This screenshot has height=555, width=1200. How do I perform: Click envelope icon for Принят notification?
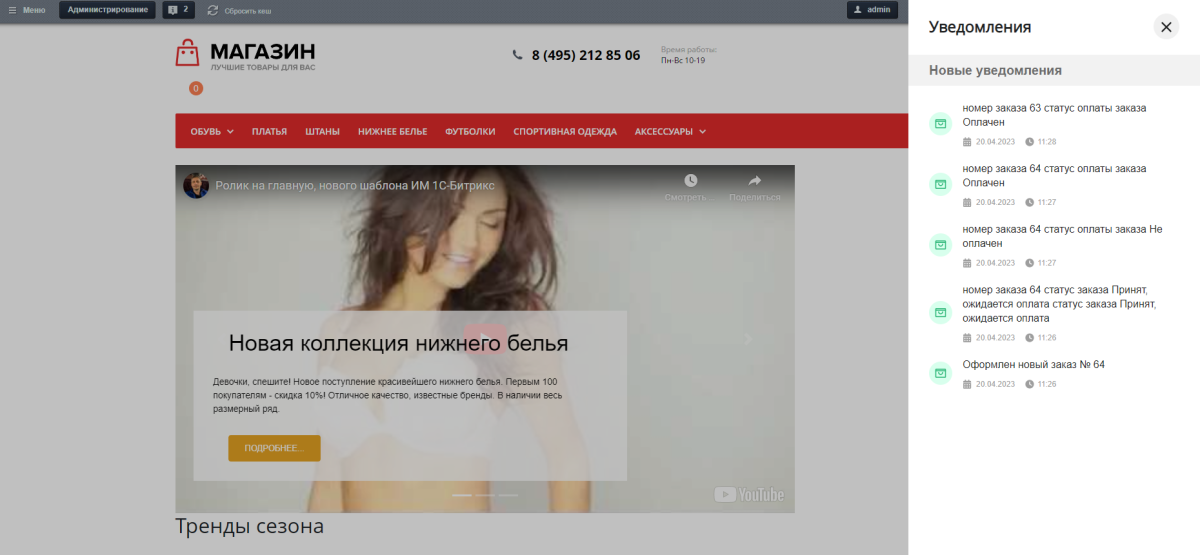940,312
